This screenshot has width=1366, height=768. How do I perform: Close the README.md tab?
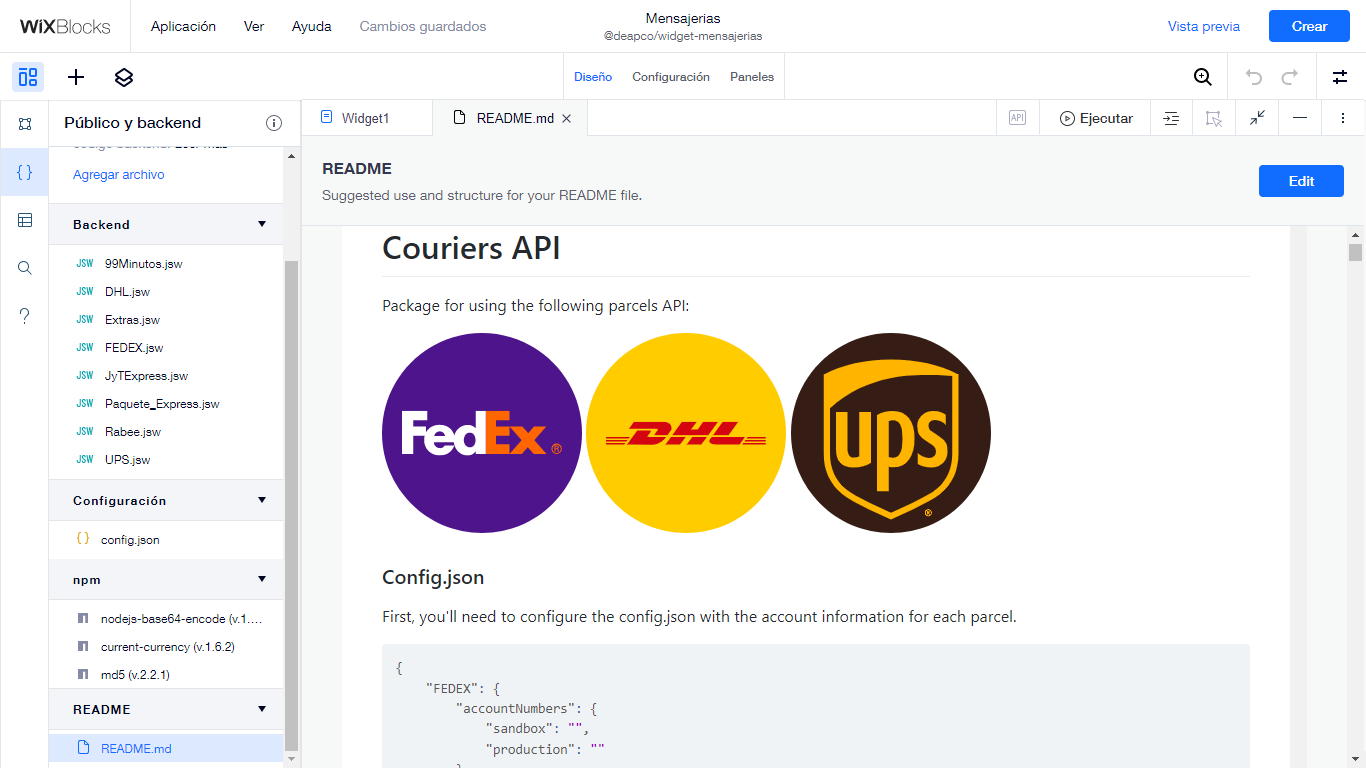click(x=566, y=118)
